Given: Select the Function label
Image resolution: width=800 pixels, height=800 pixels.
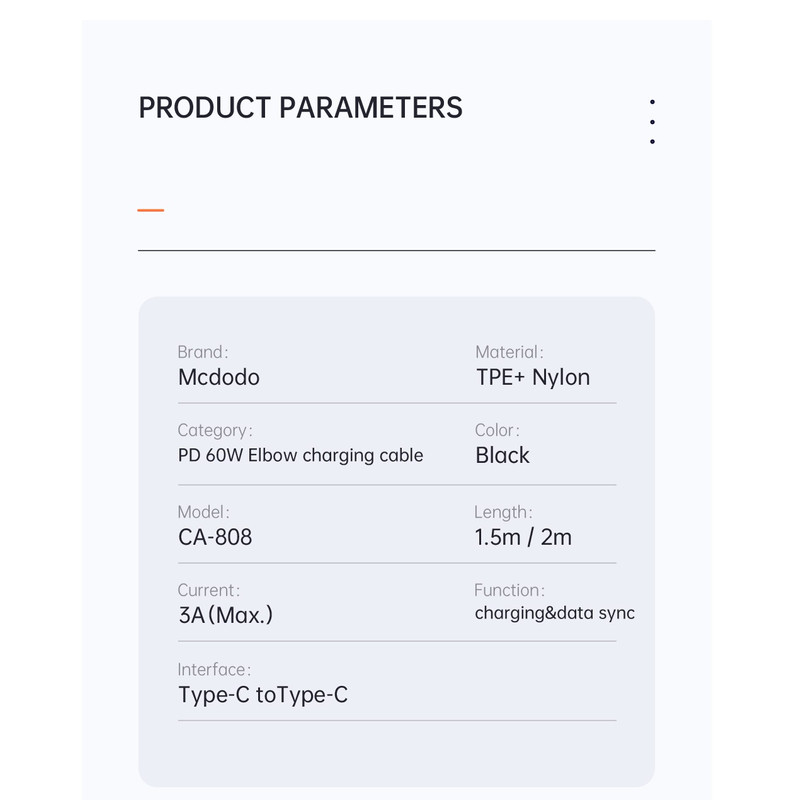Looking at the screenshot, I should pos(509,590).
